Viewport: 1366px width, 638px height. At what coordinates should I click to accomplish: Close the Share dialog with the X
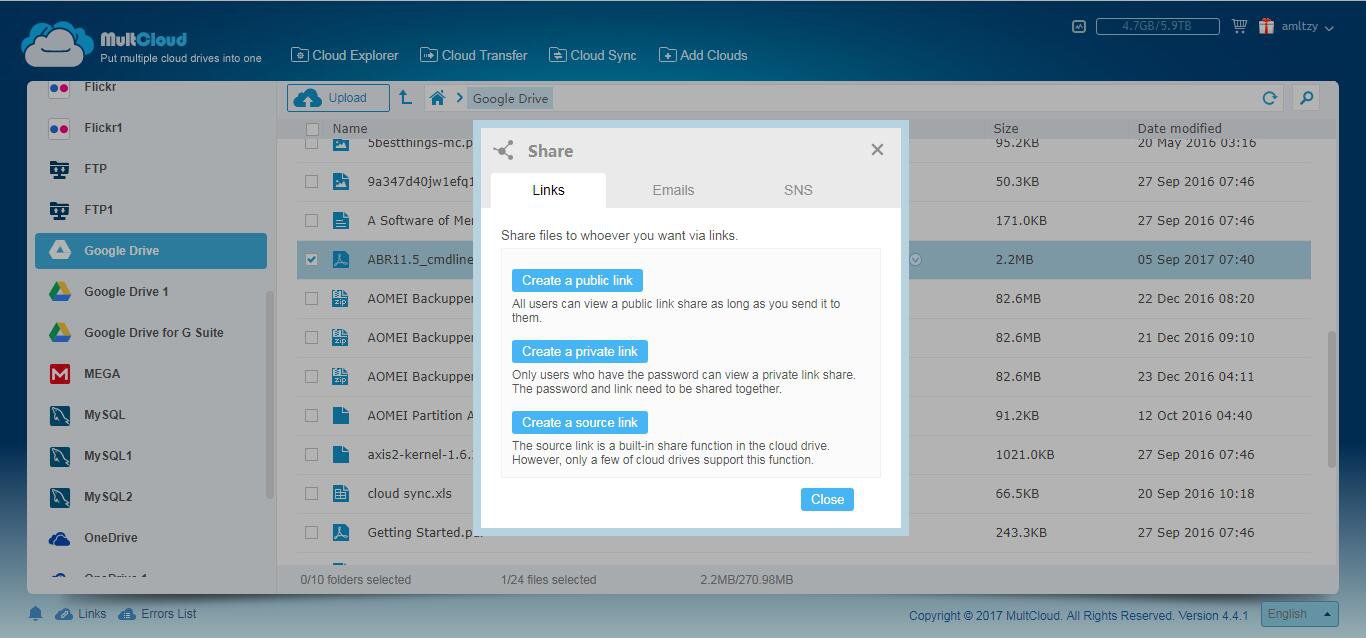point(877,150)
